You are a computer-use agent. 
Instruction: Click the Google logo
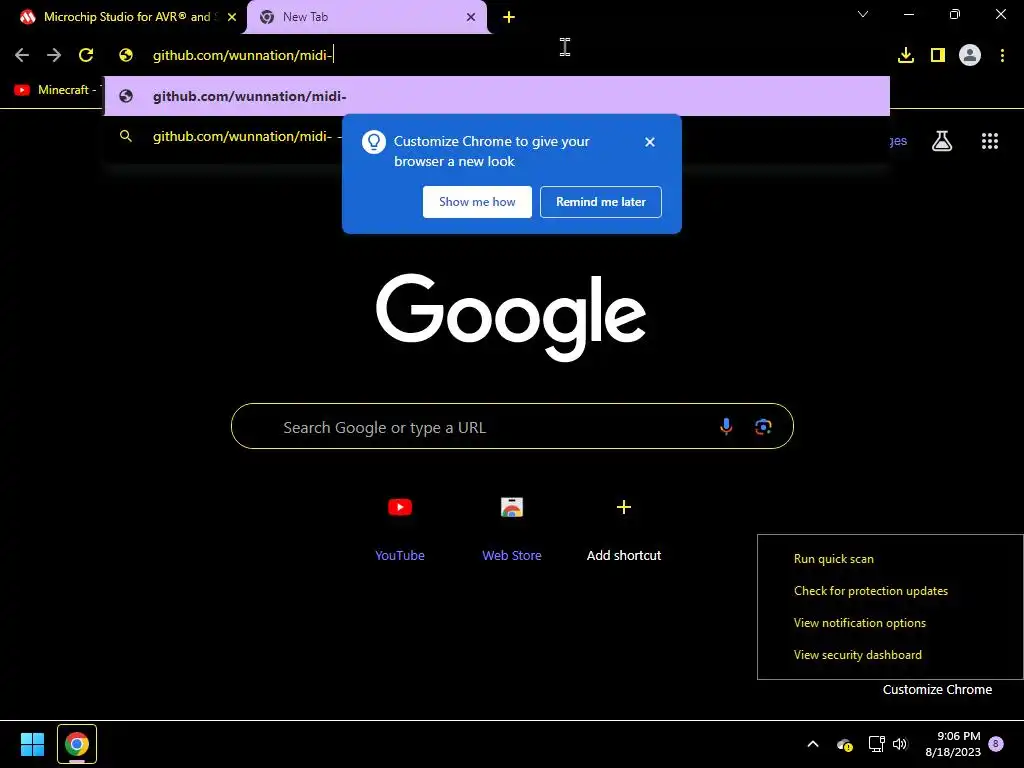pyautogui.click(x=511, y=317)
